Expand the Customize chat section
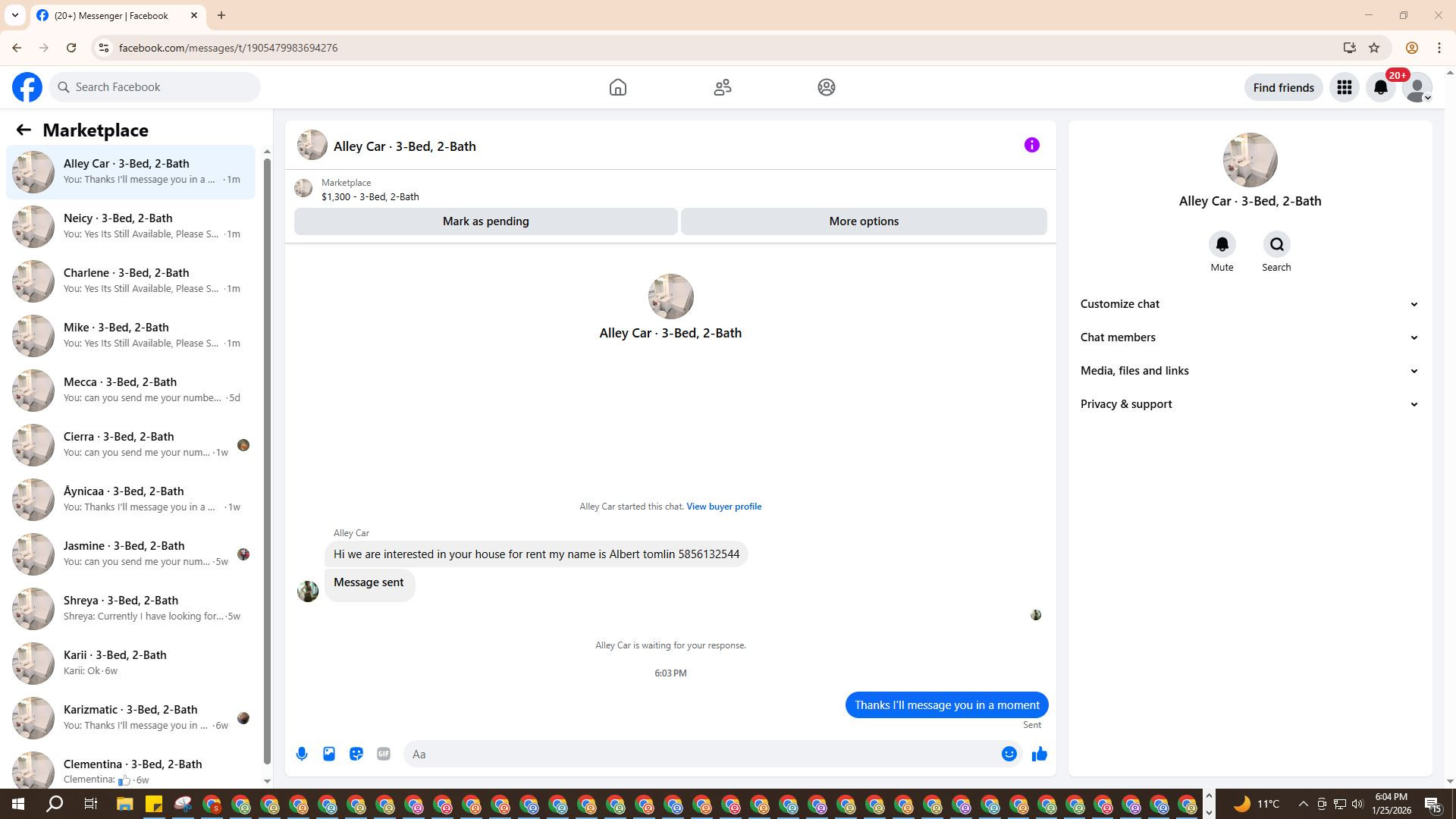The width and height of the screenshot is (1456, 819). point(1250,304)
